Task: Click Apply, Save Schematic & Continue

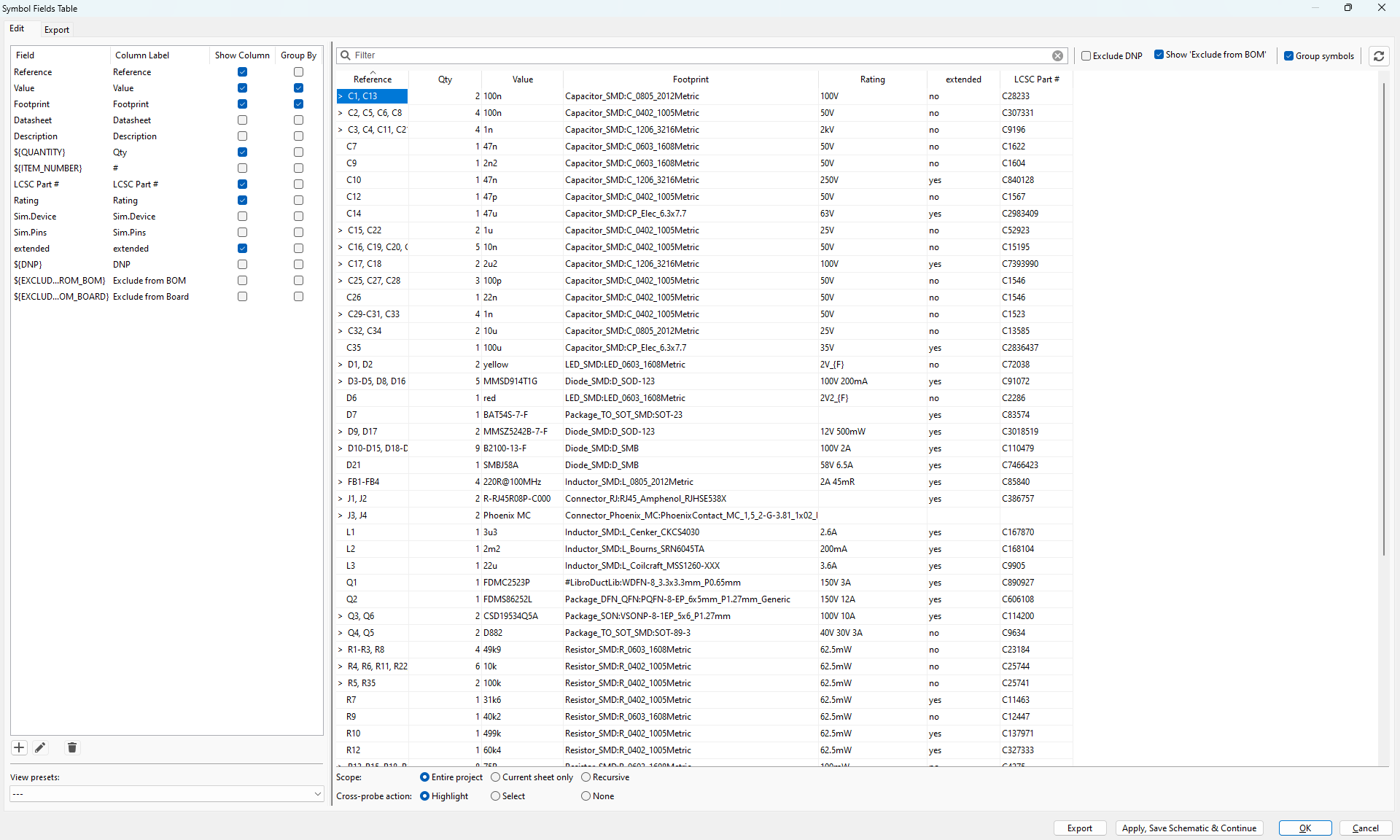Action: [1189, 828]
